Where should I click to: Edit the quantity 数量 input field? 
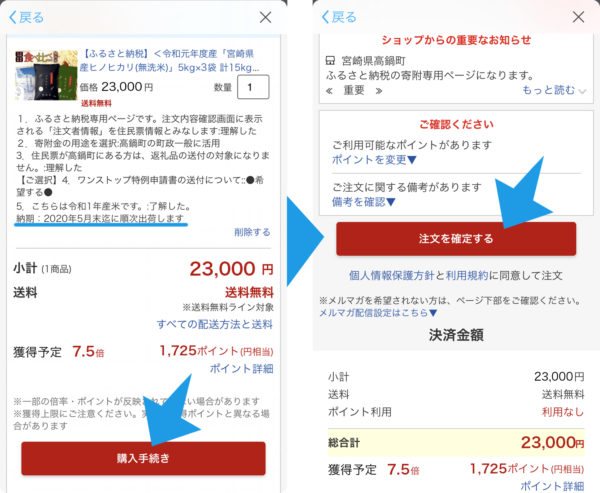coord(253,87)
